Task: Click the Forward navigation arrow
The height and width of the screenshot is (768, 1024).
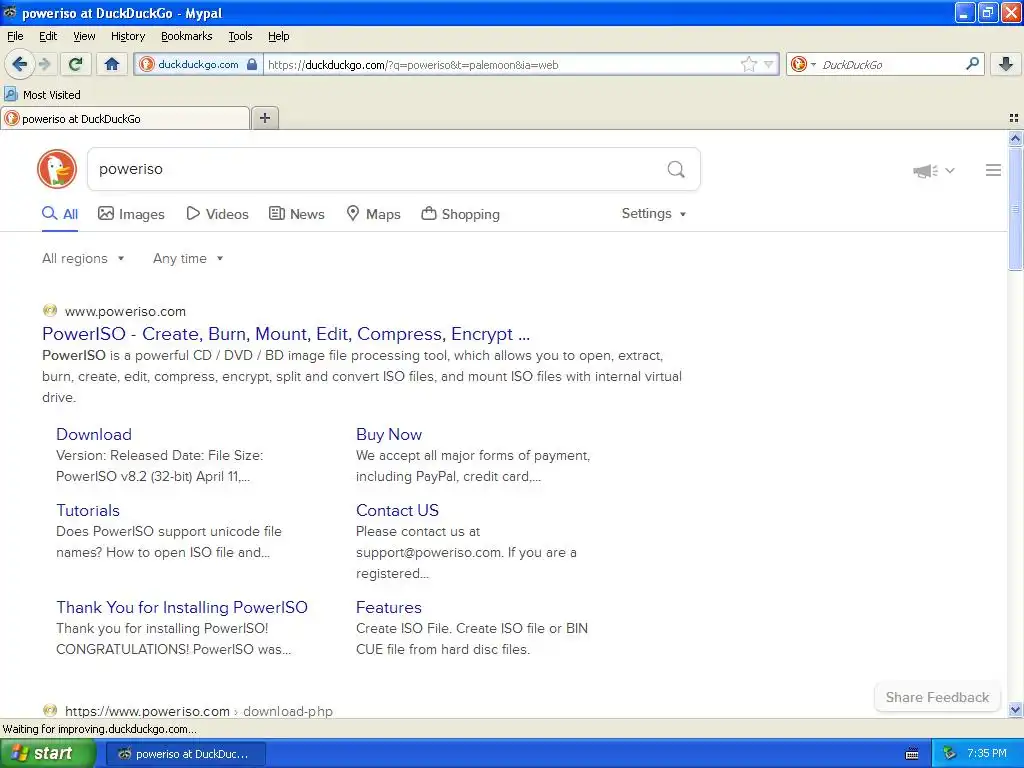Action: tap(45, 64)
